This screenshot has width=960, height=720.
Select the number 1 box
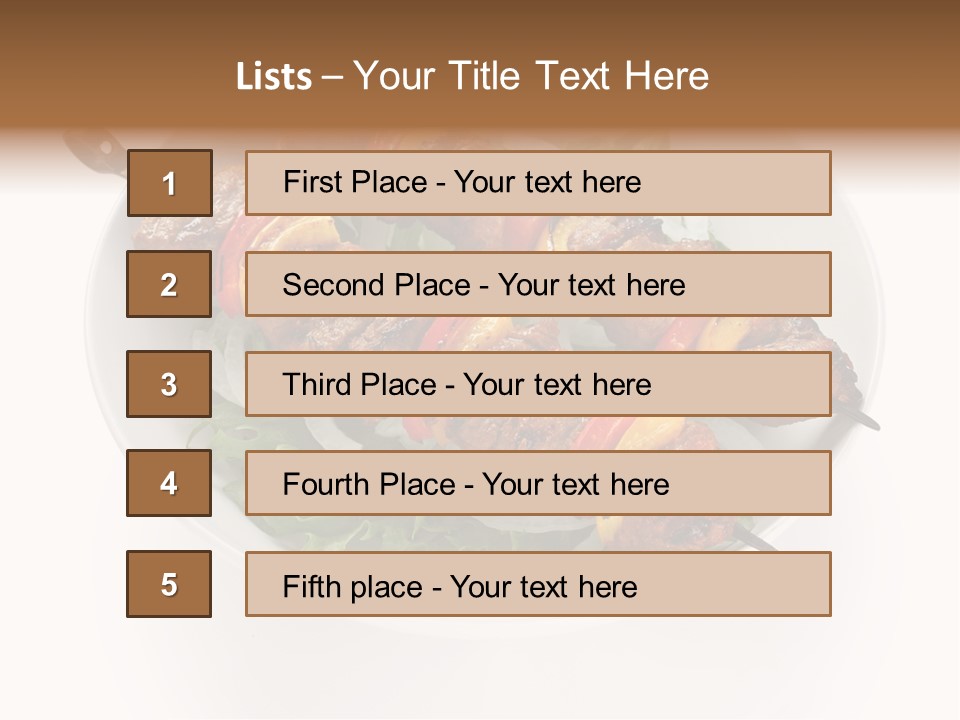169,183
